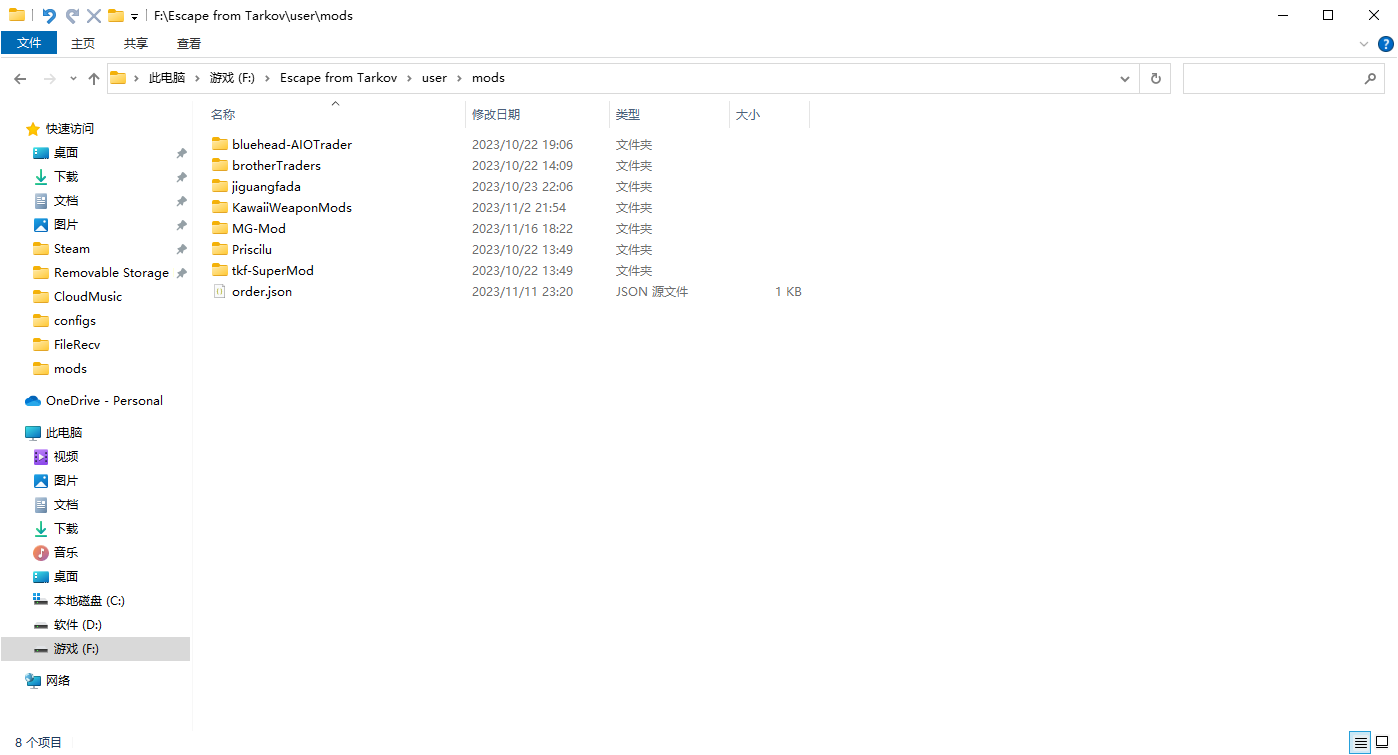The width and height of the screenshot is (1398, 755).
Task: Click 'Escape from Tarkov' breadcrumb segment
Action: click(338, 78)
